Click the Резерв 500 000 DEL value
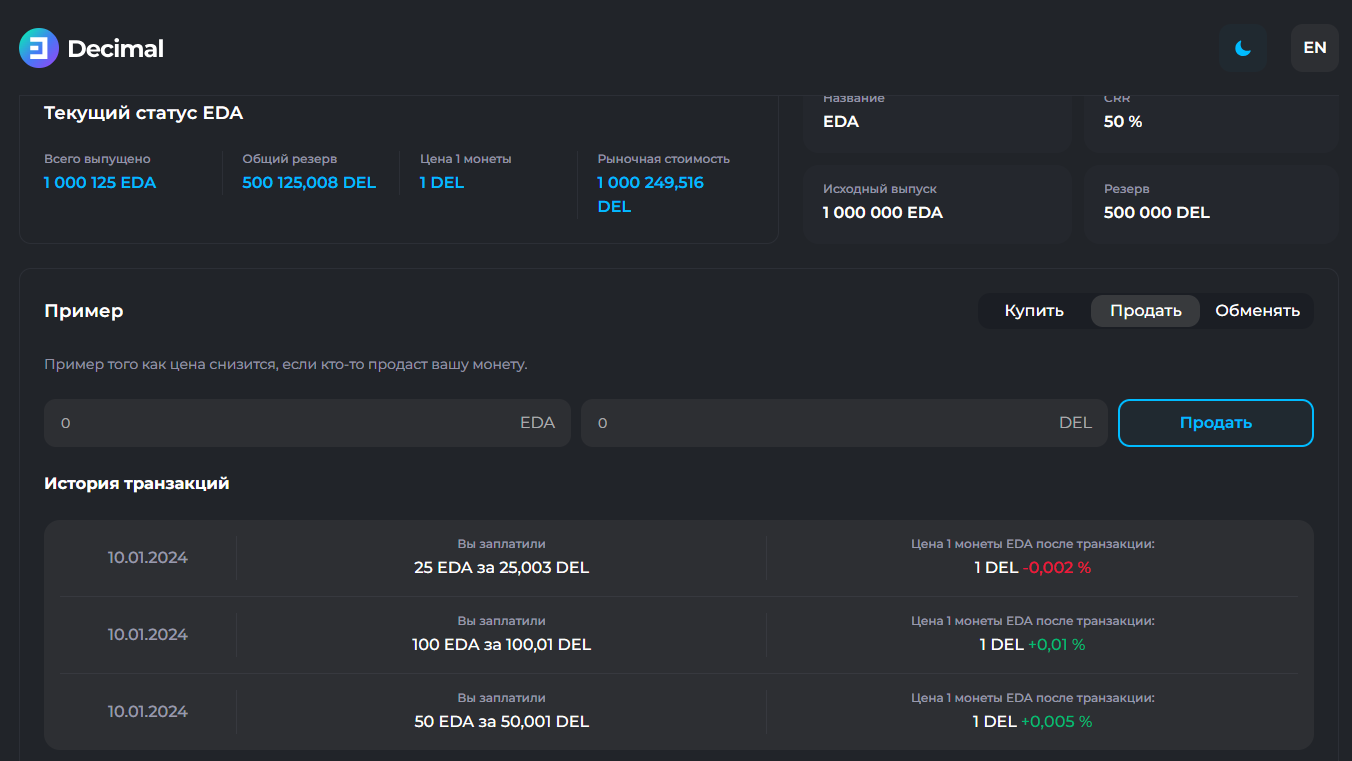1352x761 pixels. pyautogui.click(x=1157, y=213)
